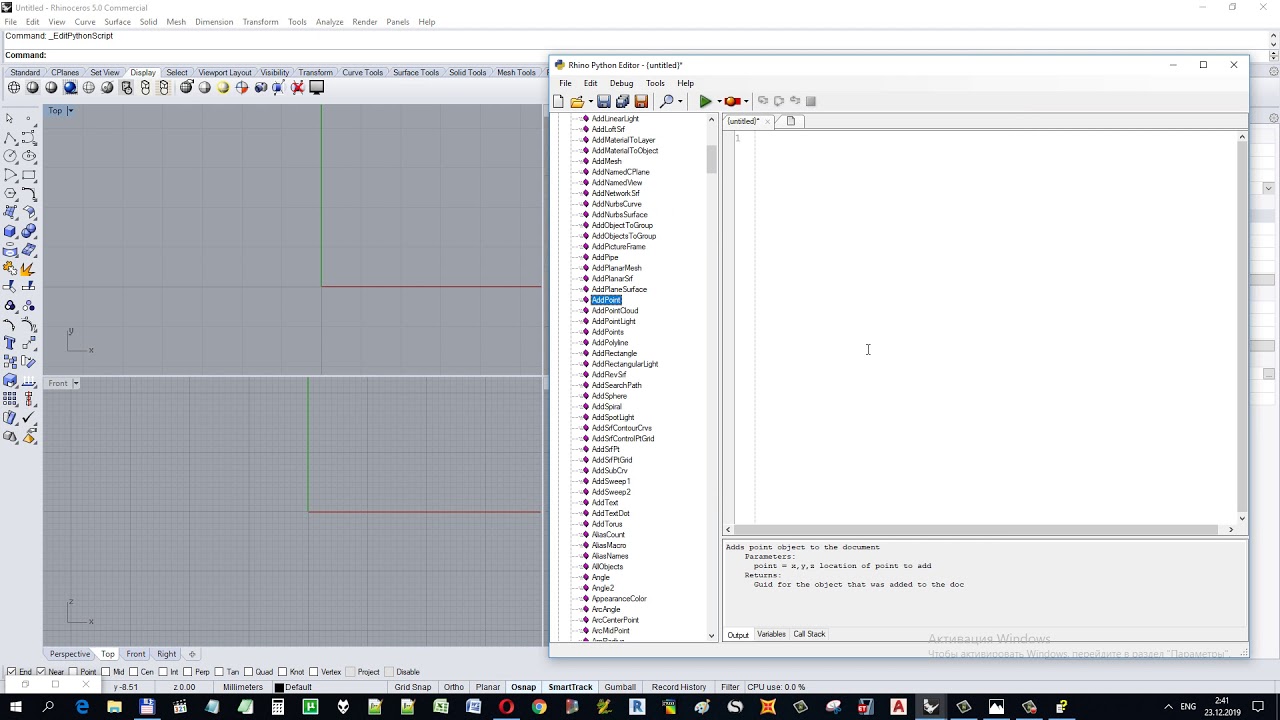Click new tab page icon in editor
This screenshot has height=720, width=1280.
791,121
